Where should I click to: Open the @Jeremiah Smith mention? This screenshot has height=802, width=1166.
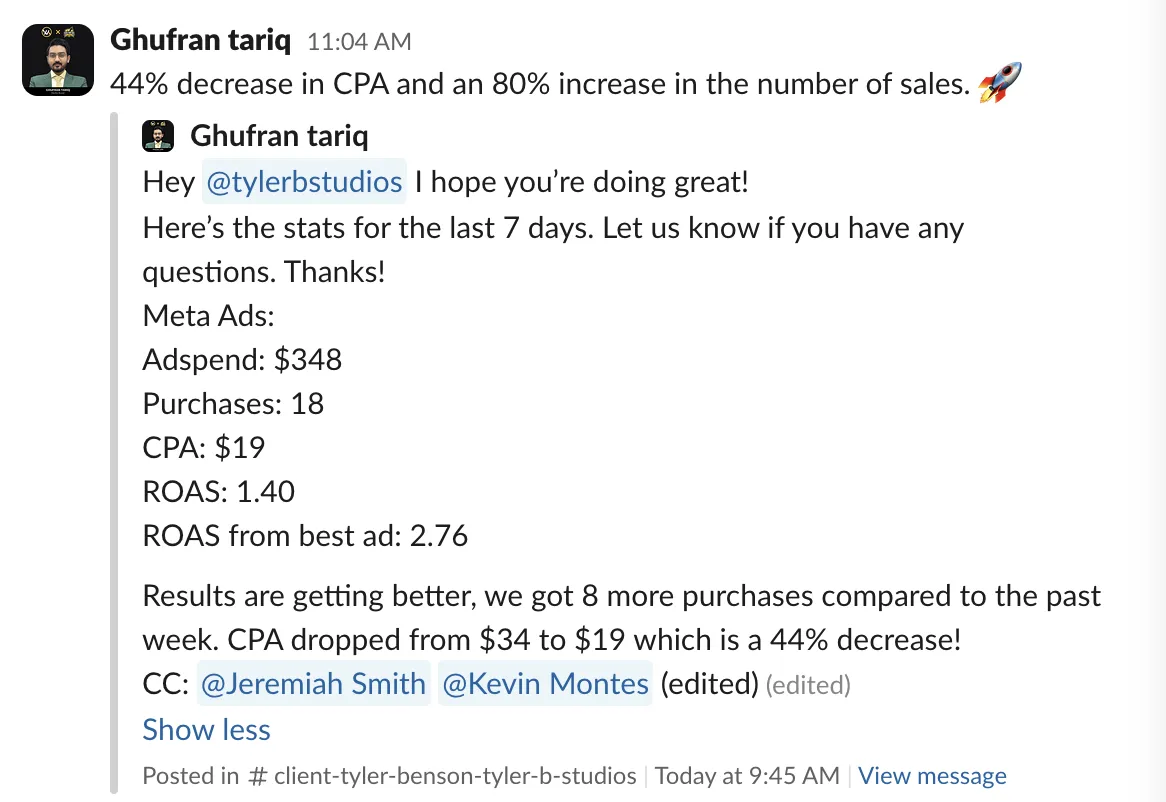[313, 683]
